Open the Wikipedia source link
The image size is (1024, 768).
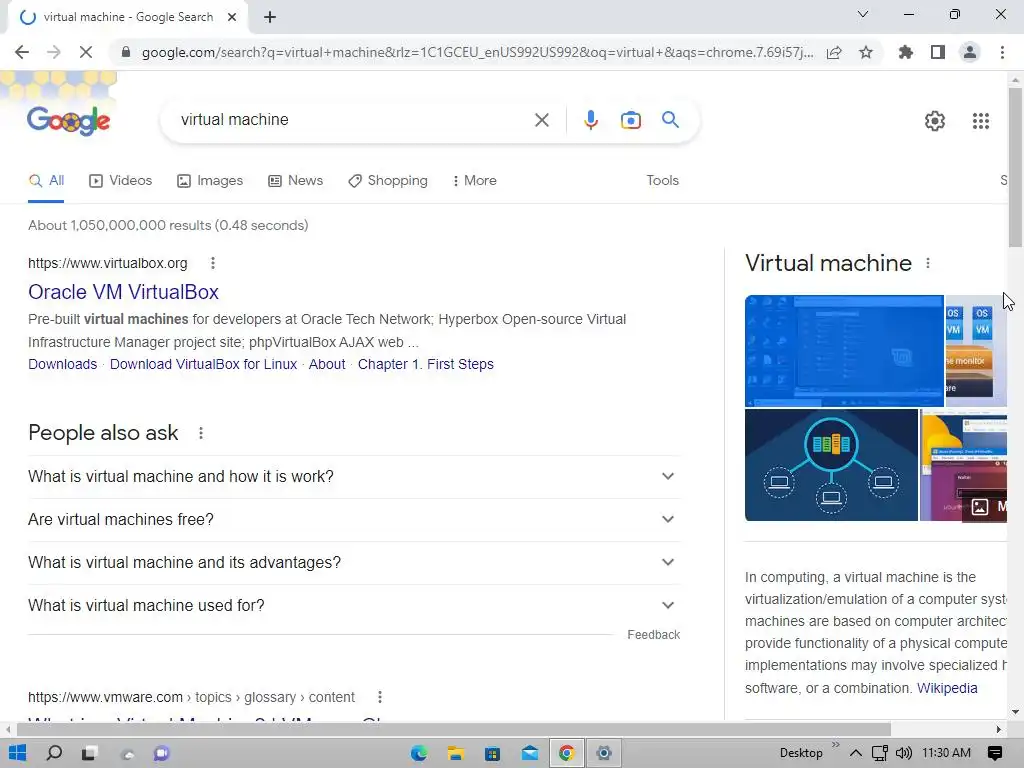click(947, 688)
